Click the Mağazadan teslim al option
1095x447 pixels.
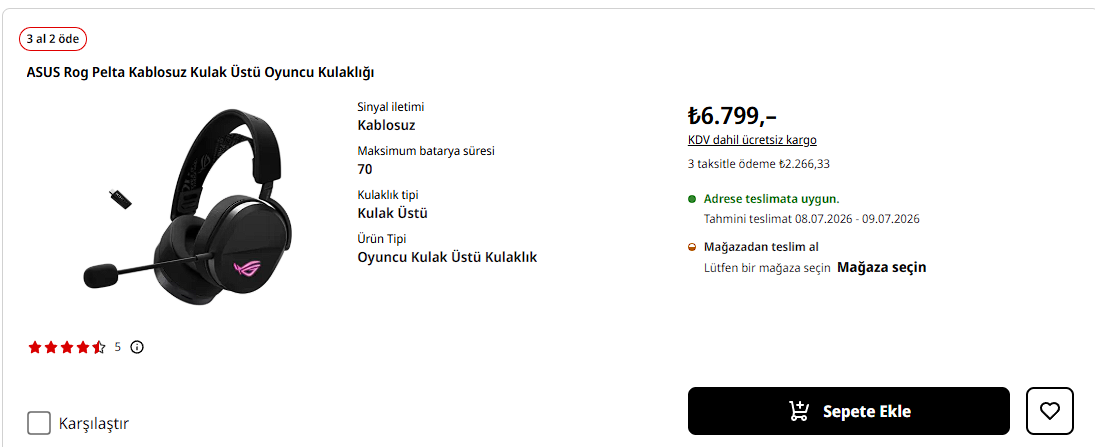pos(761,247)
